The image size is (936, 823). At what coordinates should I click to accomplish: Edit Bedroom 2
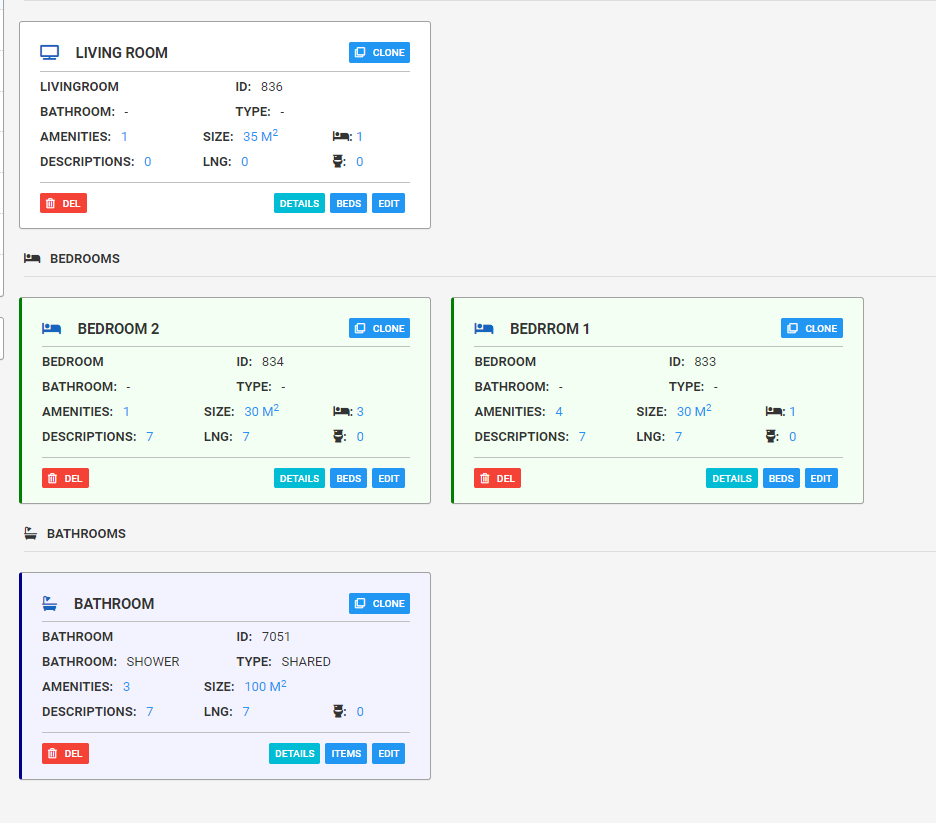[389, 478]
